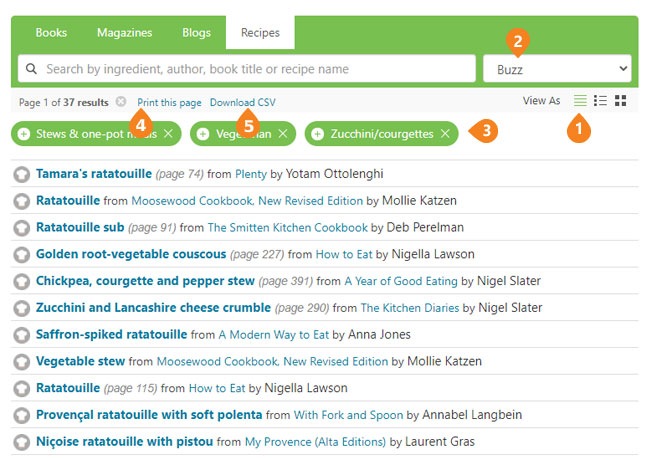Screen dimensions: 650x458
Task: Click bookmark icon beside Provençal ratatouille with soft polenta
Action: point(22,415)
